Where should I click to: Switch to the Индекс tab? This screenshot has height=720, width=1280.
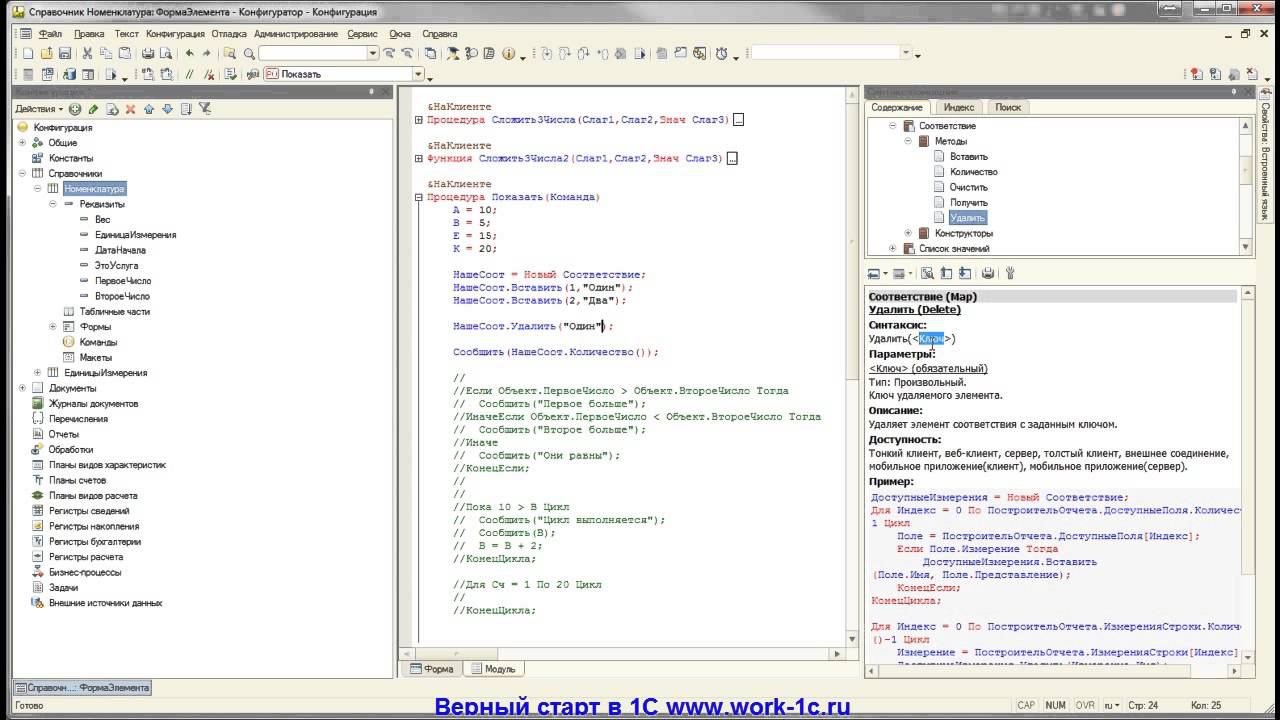point(958,107)
